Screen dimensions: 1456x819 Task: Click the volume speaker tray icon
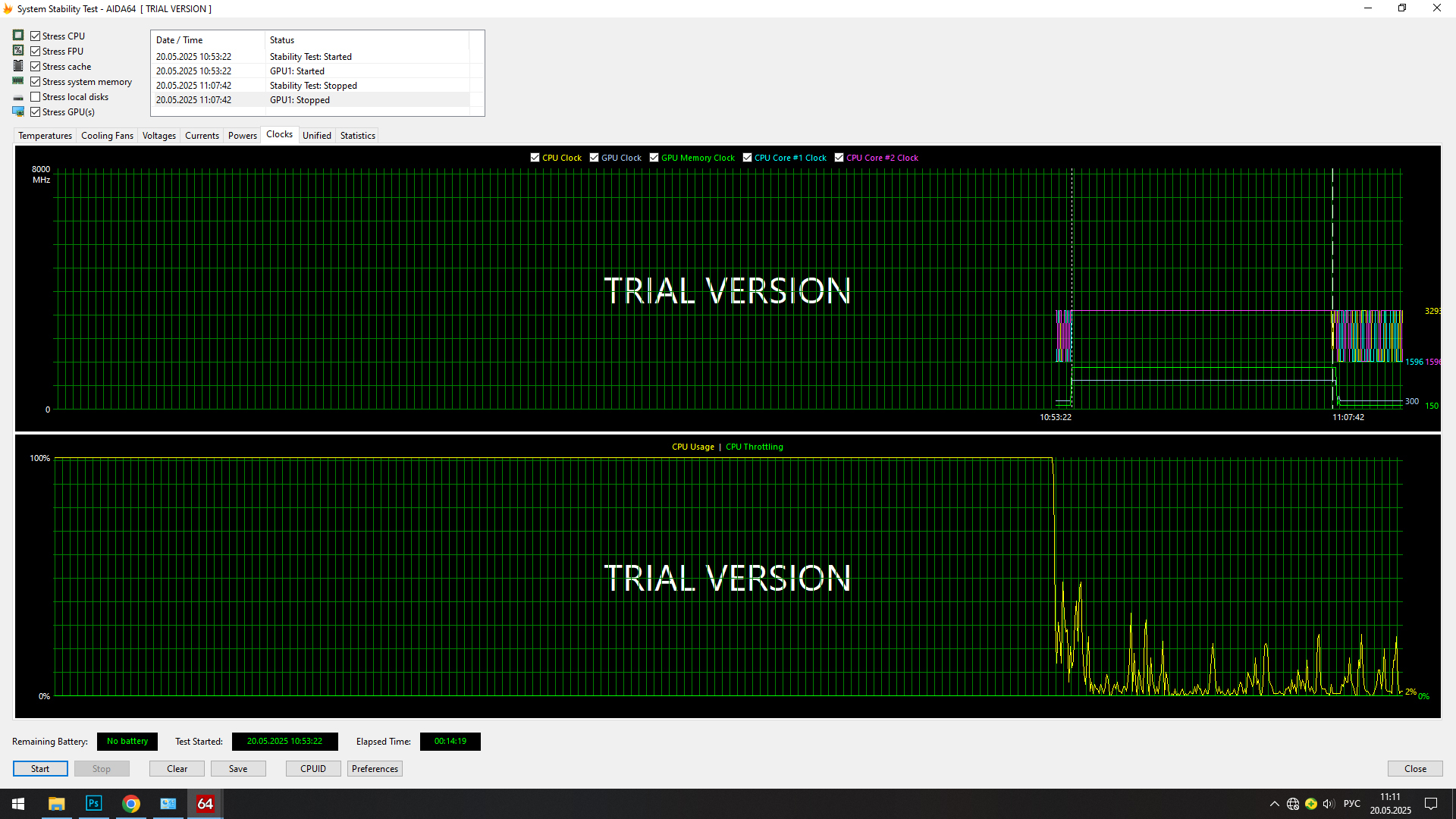click(x=1329, y=804)
